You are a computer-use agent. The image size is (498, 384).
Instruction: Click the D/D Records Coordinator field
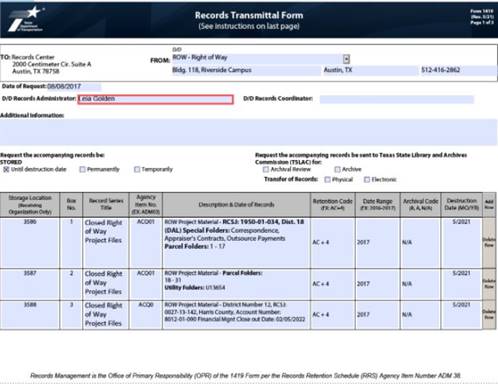(397, 99)
